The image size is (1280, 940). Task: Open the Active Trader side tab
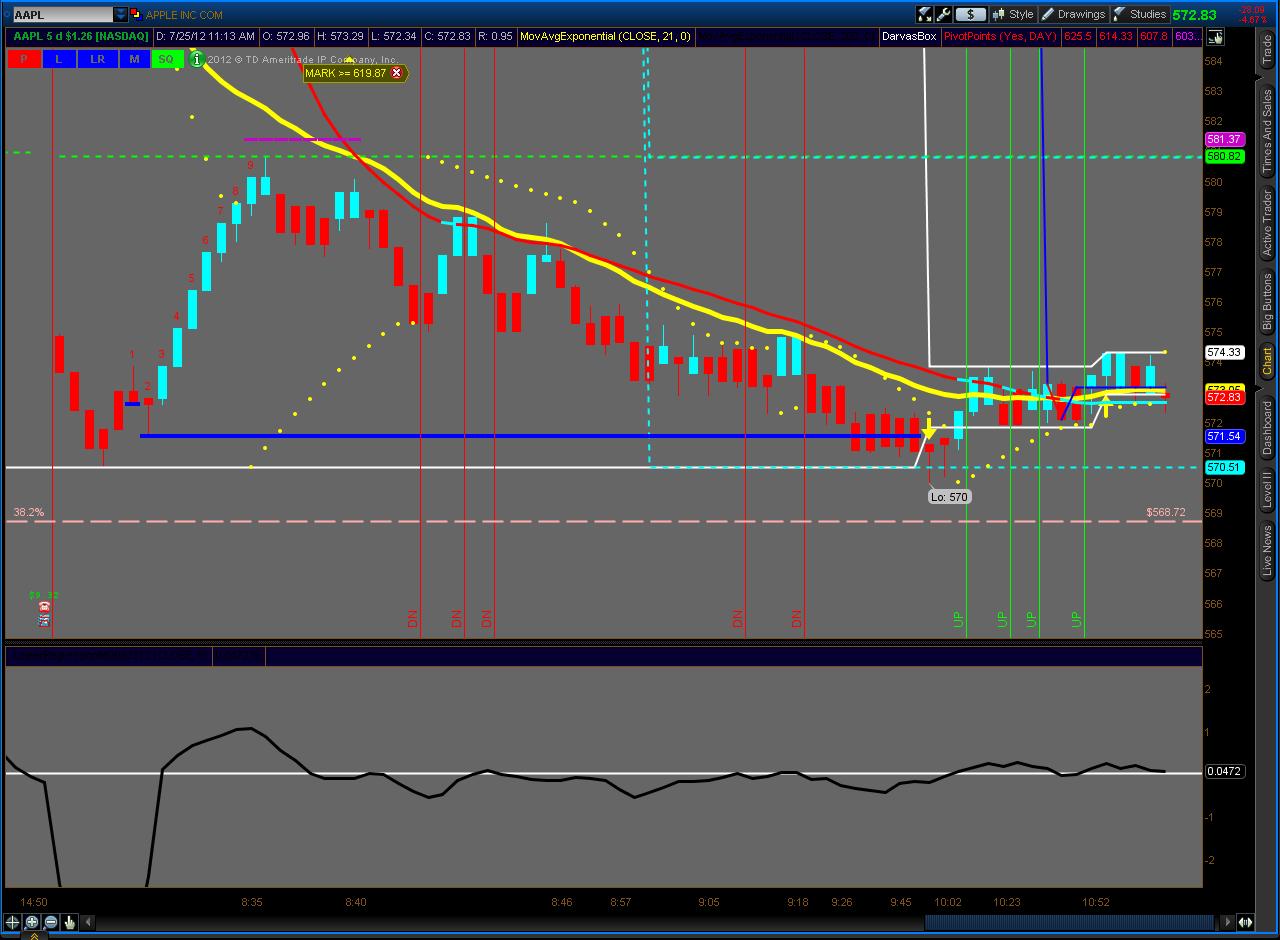point(1267,222)
